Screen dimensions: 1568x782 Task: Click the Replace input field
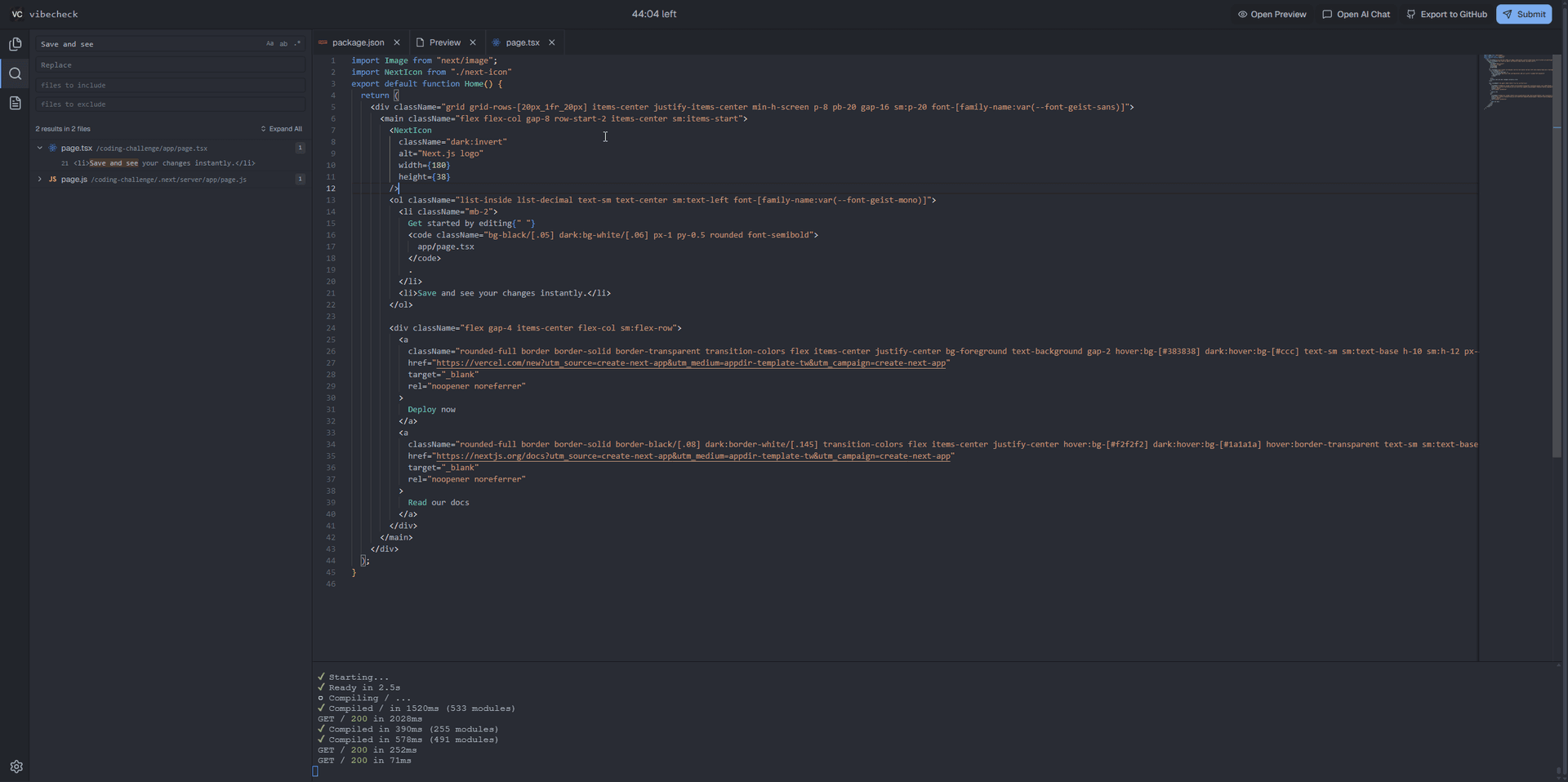[171, 65]
